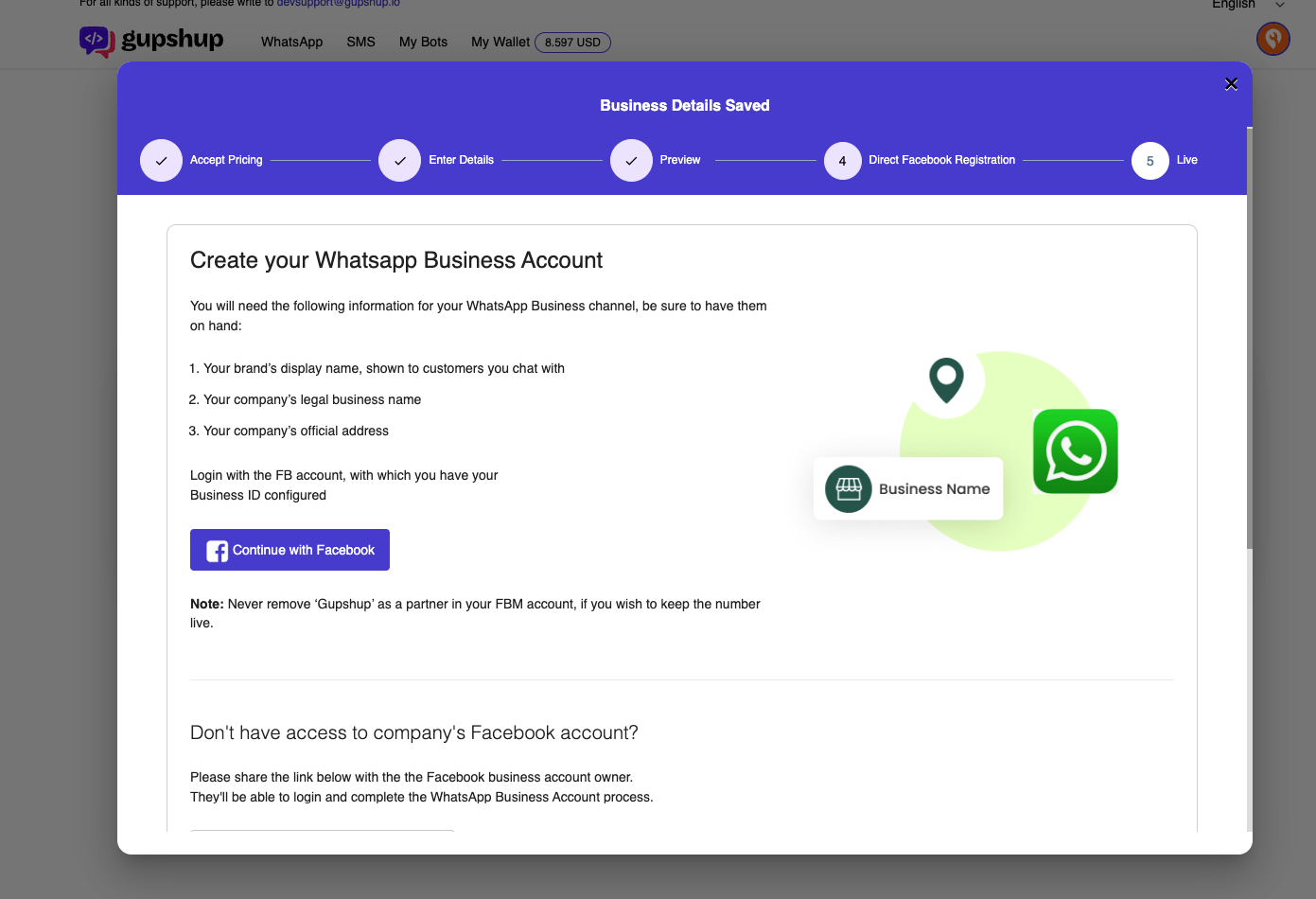Click the Preview step label

coord(680,160)
